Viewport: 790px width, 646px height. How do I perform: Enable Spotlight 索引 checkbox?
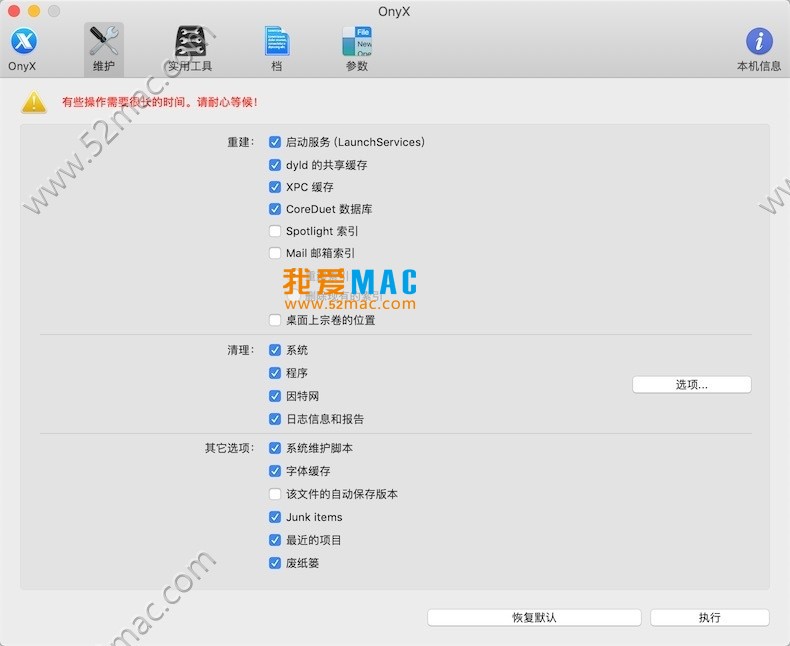[275, 231]
